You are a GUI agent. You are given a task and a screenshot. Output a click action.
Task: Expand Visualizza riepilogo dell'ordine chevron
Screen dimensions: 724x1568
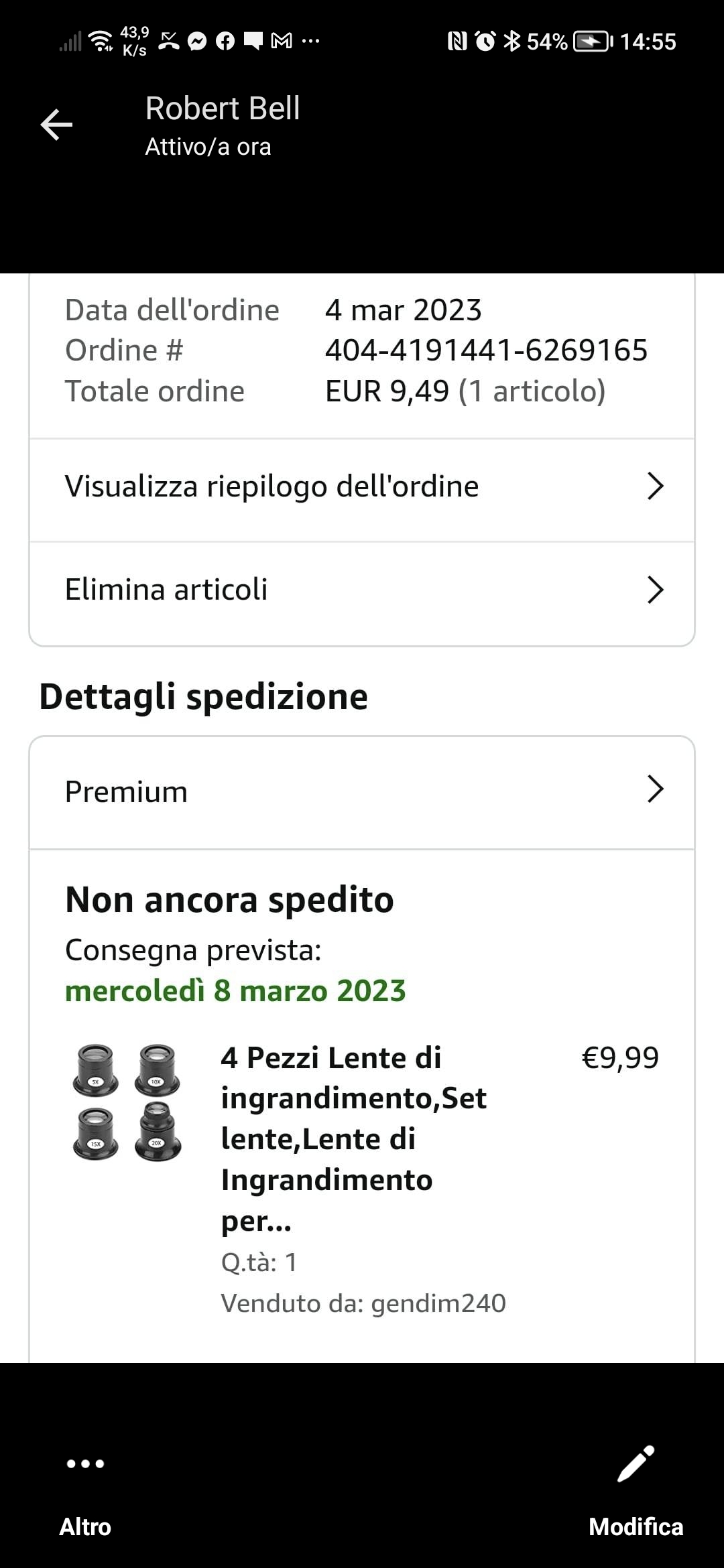pos(655,486)
